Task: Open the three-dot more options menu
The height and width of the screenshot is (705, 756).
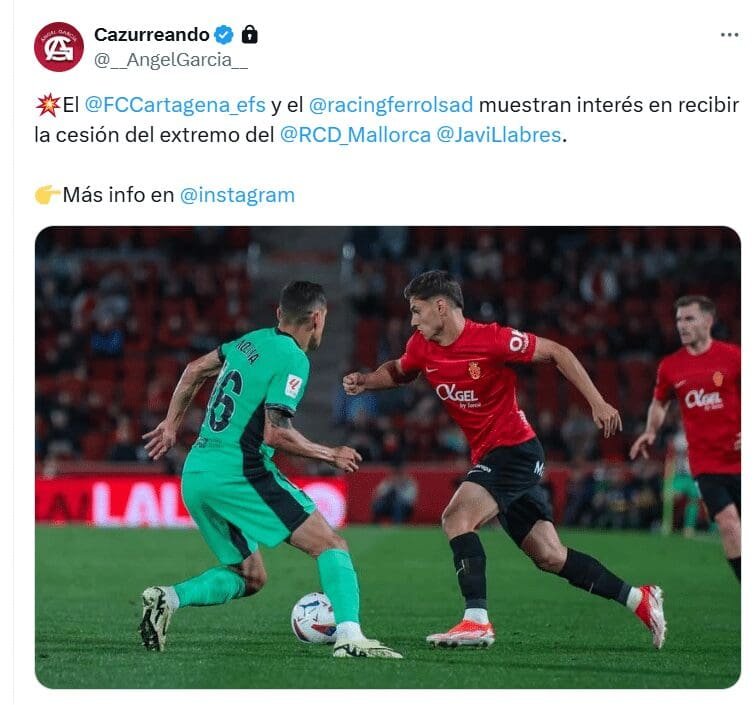Action: click(729, 35)
